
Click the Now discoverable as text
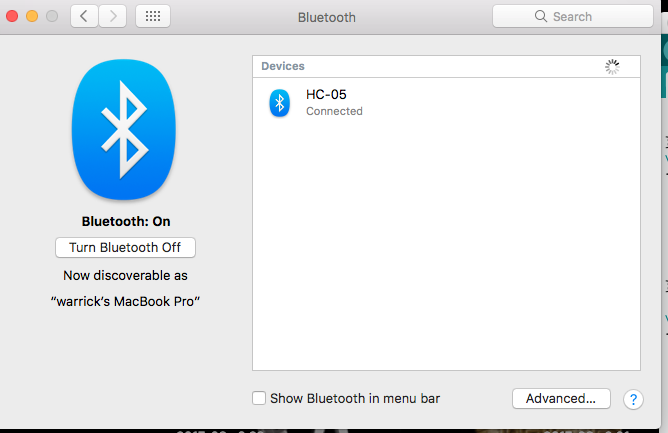click(125, 275)
